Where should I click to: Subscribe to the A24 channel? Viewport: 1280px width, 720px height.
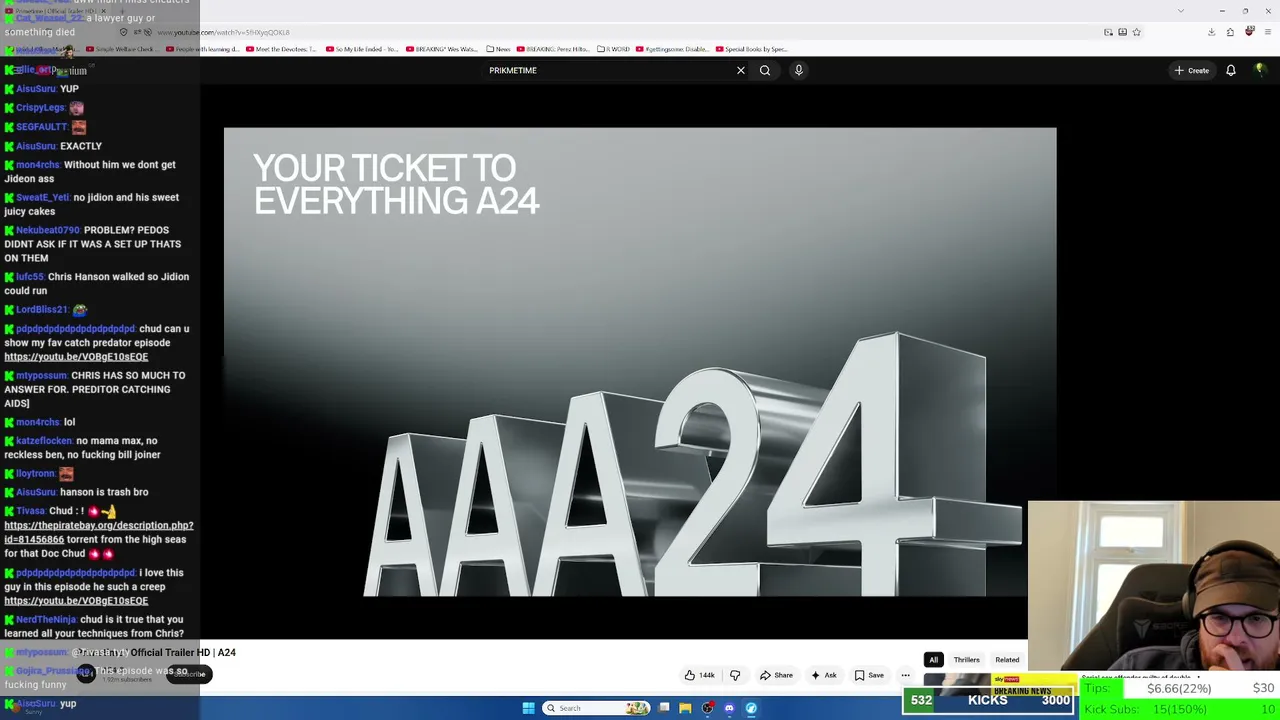point(189,674)
